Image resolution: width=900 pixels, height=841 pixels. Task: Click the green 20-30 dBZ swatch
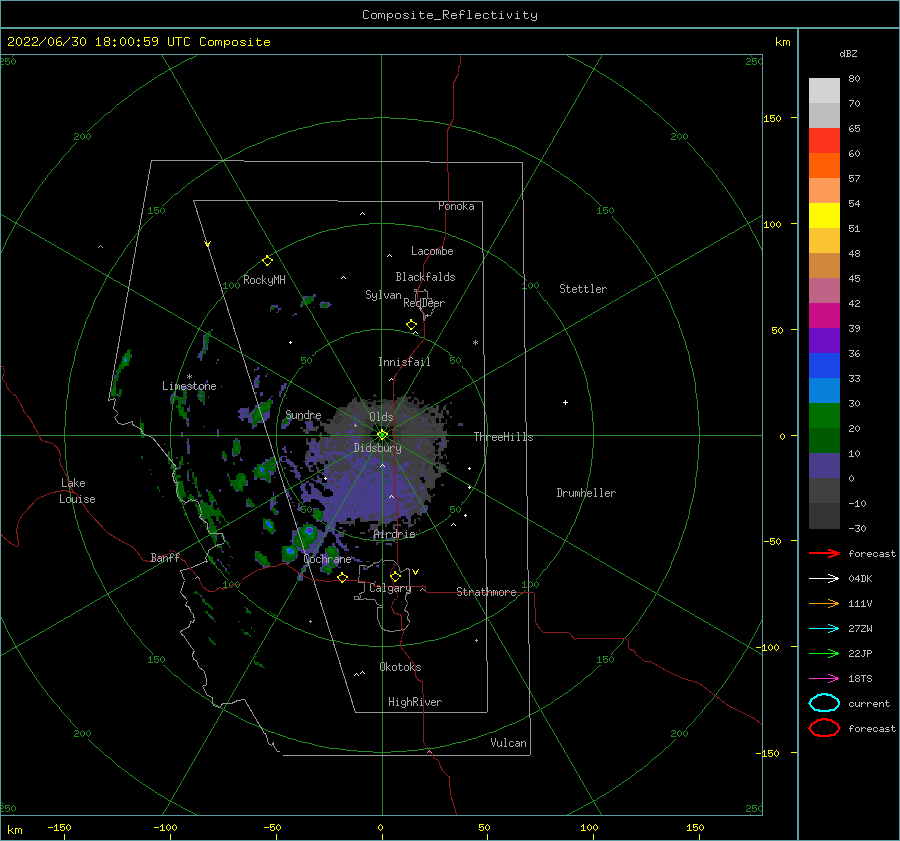(824, 416)
